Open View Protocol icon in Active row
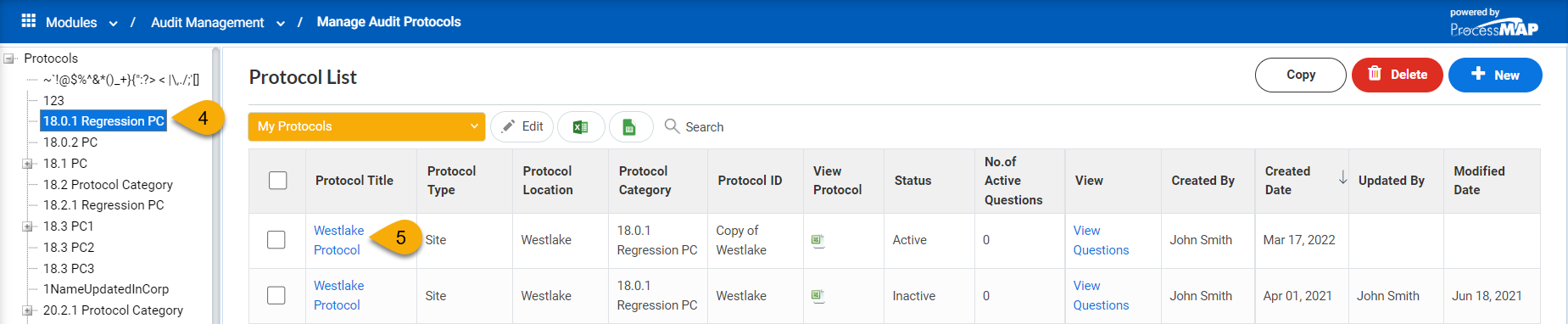This screenshot has height=324, width=1568. click(x=817, y=241)
